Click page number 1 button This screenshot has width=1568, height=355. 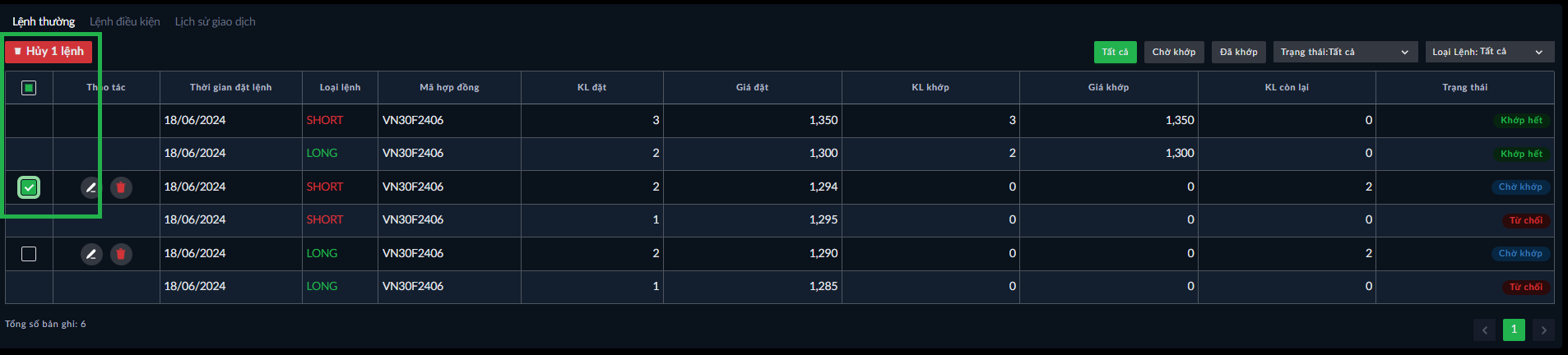1514,330
